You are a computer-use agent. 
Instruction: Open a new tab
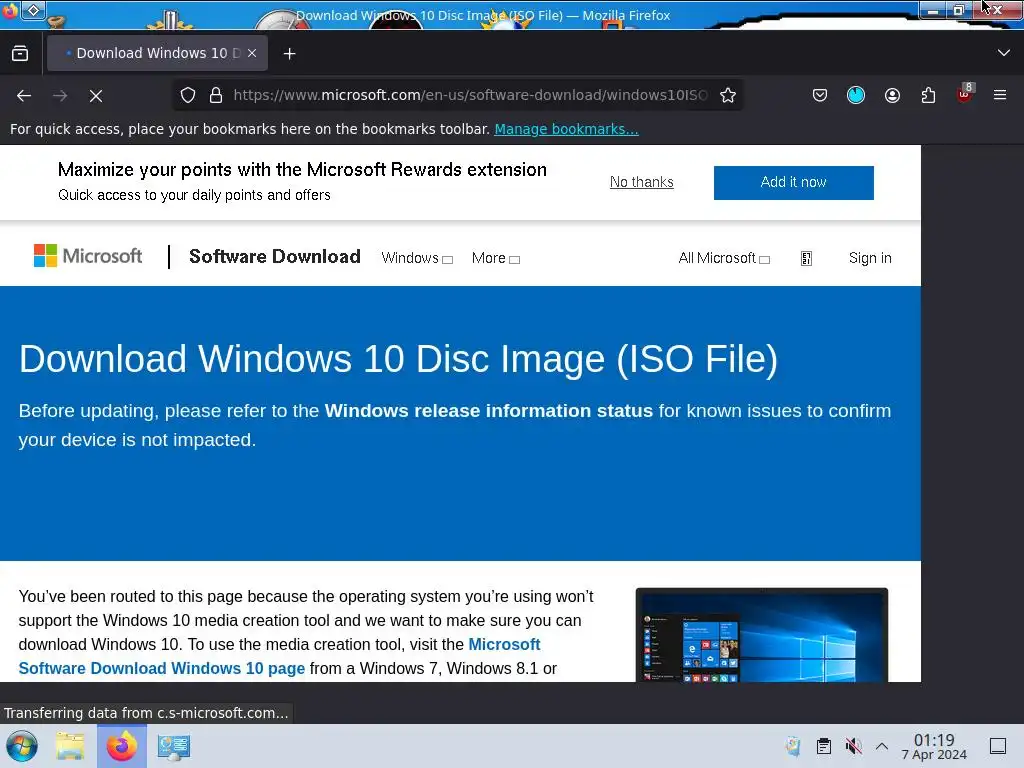pyautogui.click(x=289, y=54)
